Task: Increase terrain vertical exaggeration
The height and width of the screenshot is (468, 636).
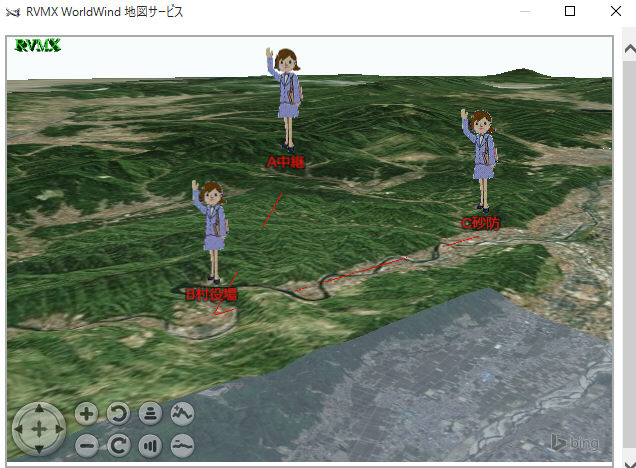Action: click(x=182, y=413)
